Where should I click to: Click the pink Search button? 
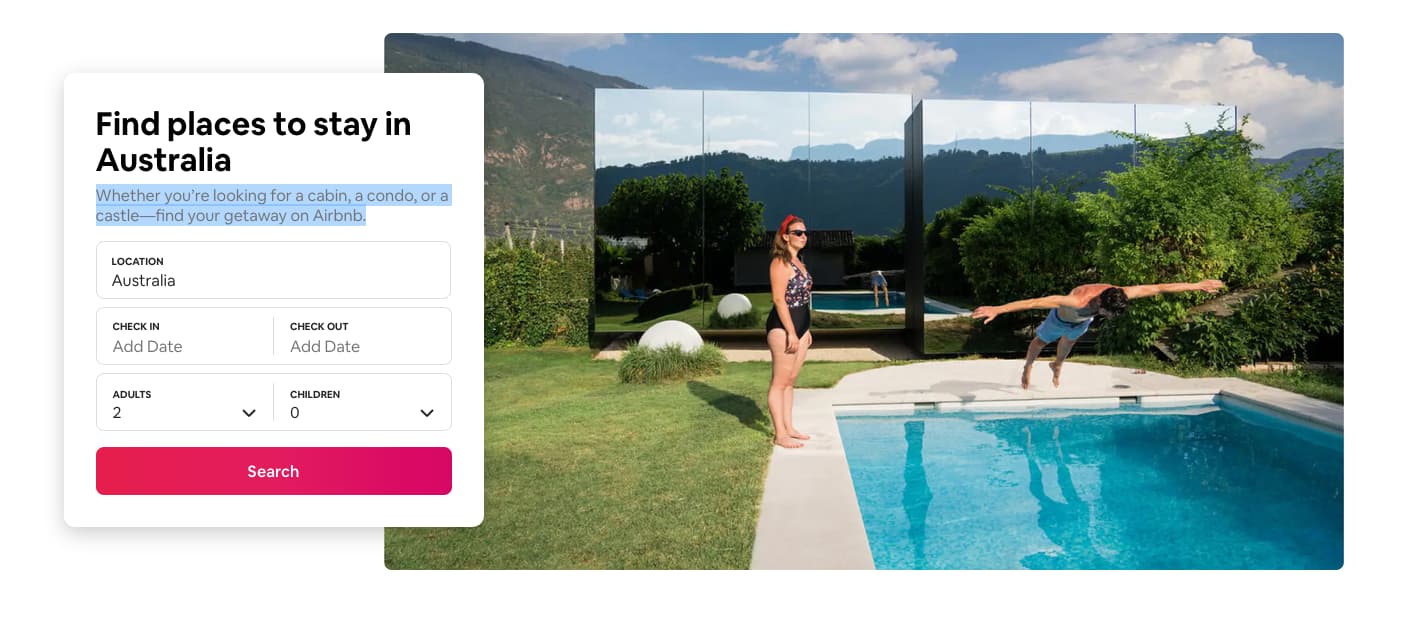[x=274, y=471]
